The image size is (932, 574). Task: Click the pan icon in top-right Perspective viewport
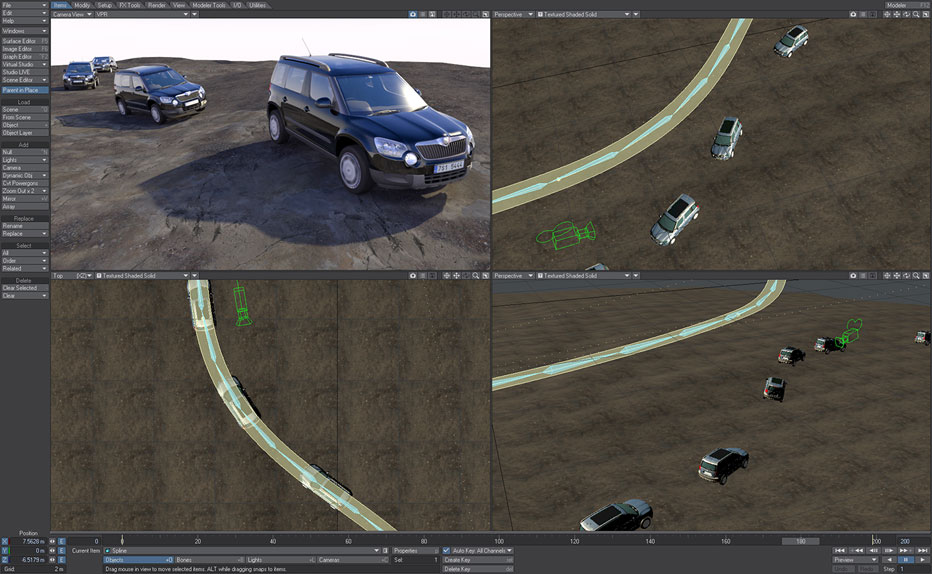point(896,14)
